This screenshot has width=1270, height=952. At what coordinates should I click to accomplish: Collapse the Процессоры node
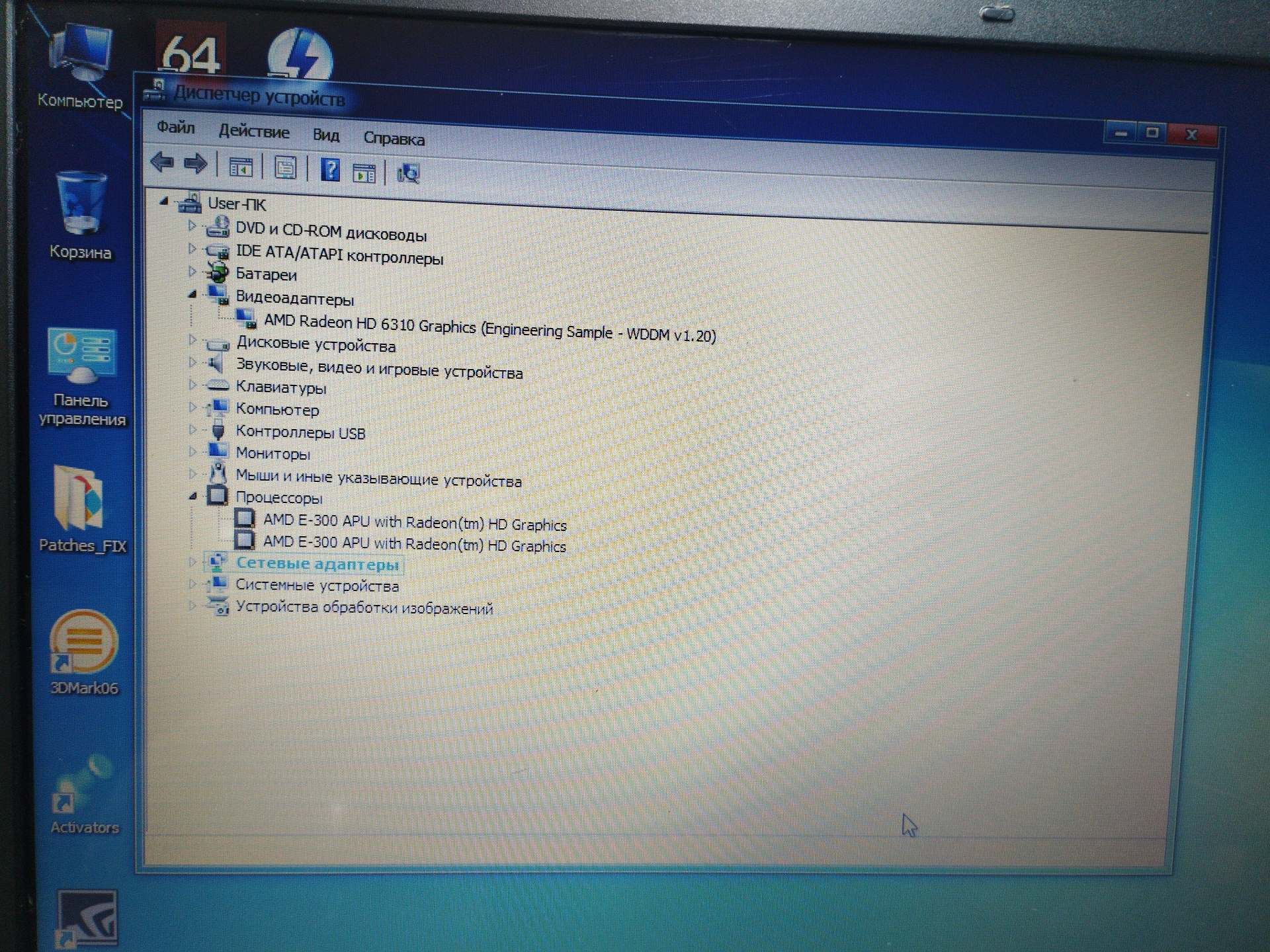click(x=192, y=496)
